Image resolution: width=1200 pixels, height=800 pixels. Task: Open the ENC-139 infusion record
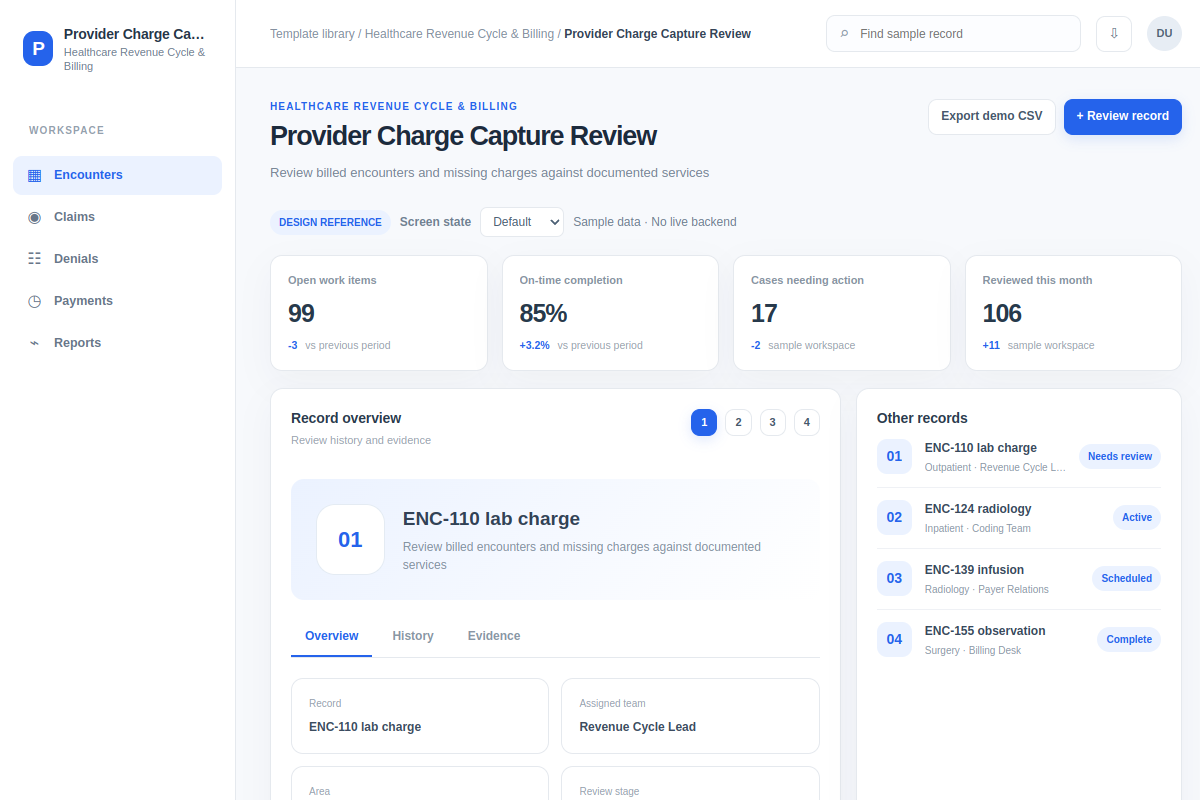pyautogui.click(x=1019, y=578)
